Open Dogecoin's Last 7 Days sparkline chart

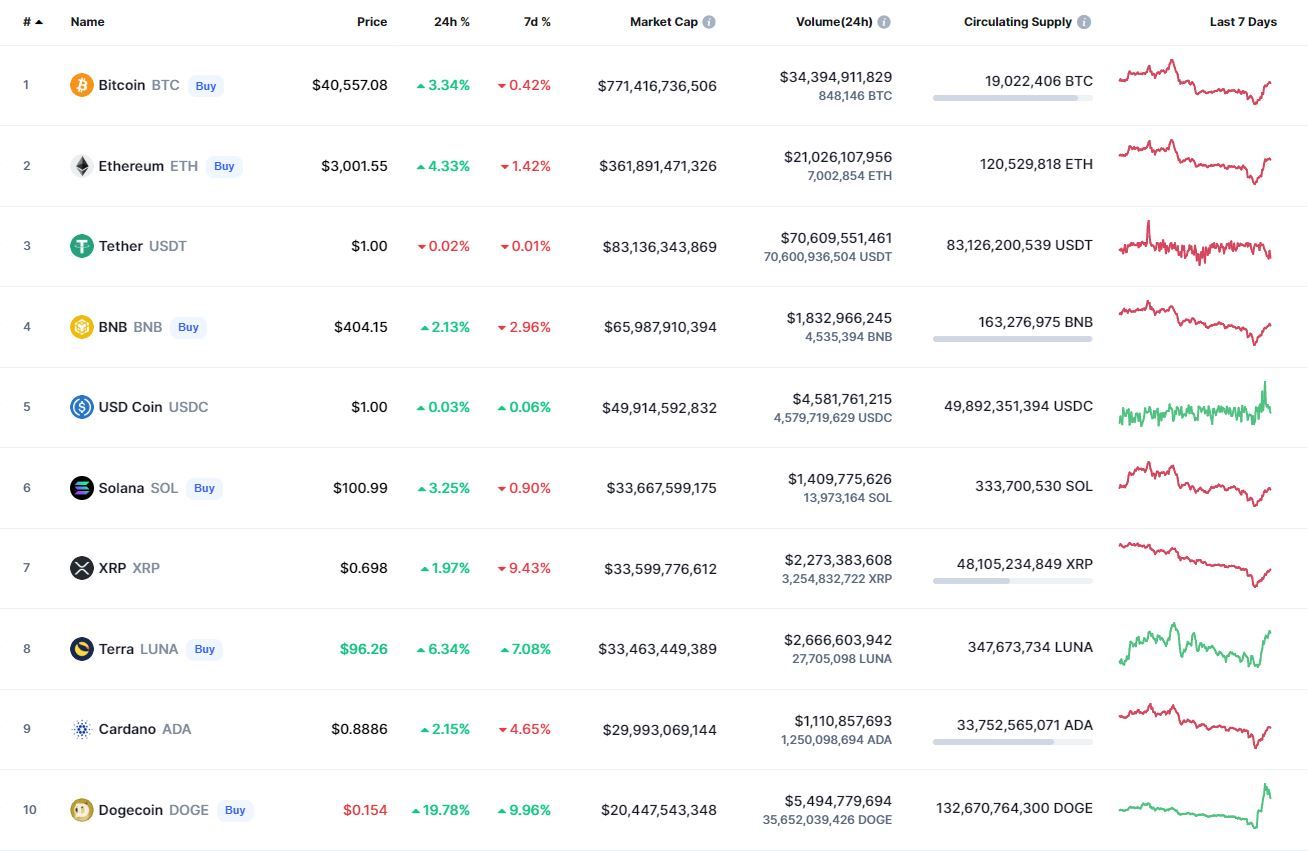click(1195, 806)
